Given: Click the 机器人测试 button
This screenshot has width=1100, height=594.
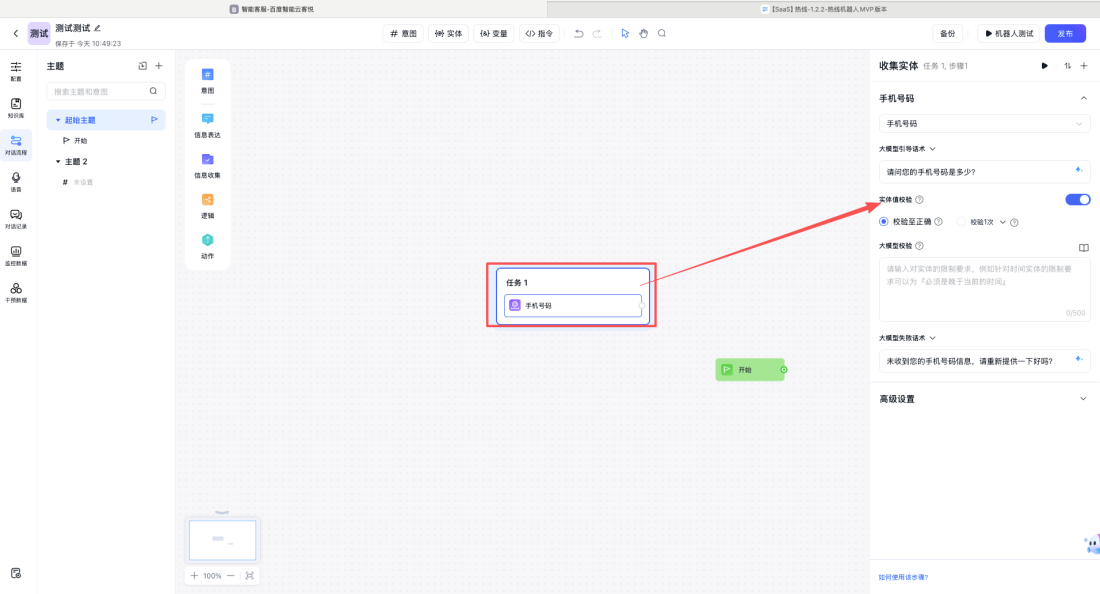Looking at the screenshot, I should point(1009,33).
